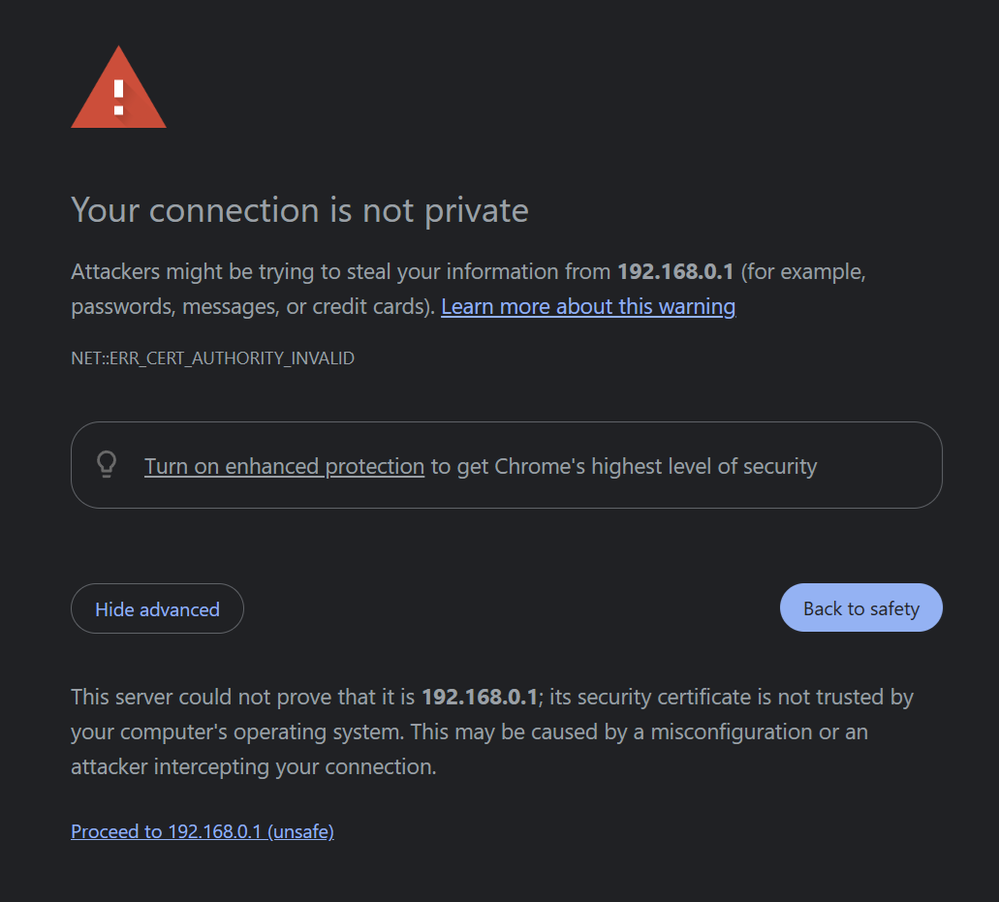
Task: Click the passwords, messages, or credit cards text
Action: click(x=250, y=307)
